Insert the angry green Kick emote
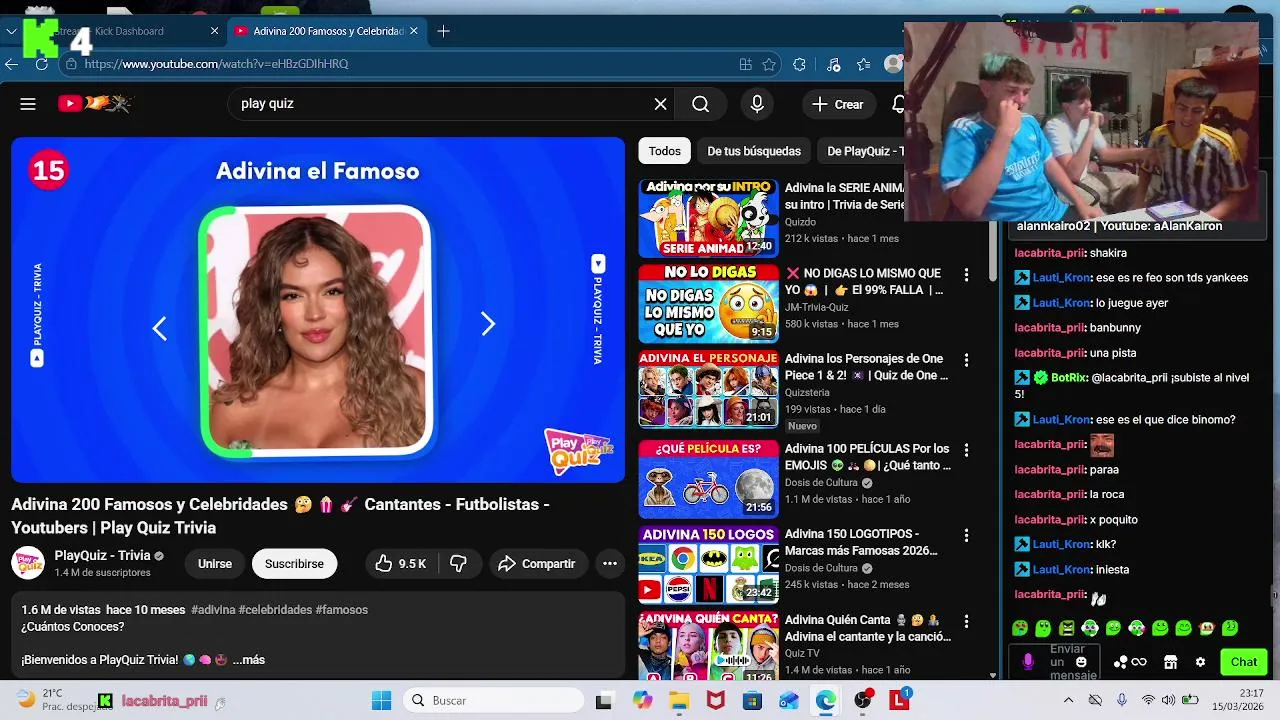This screenshot has height=720, width=1280. click(x=1067, y=628)
